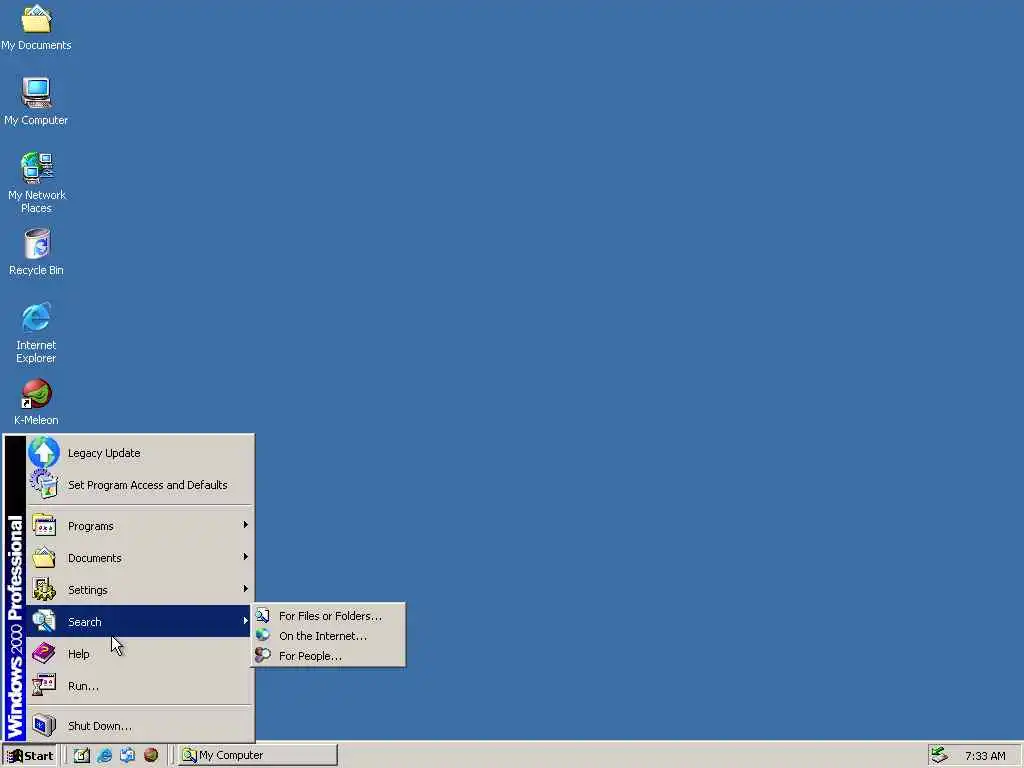Click the For People icon
The image size is (1024, 768).
tap(263, 655)
